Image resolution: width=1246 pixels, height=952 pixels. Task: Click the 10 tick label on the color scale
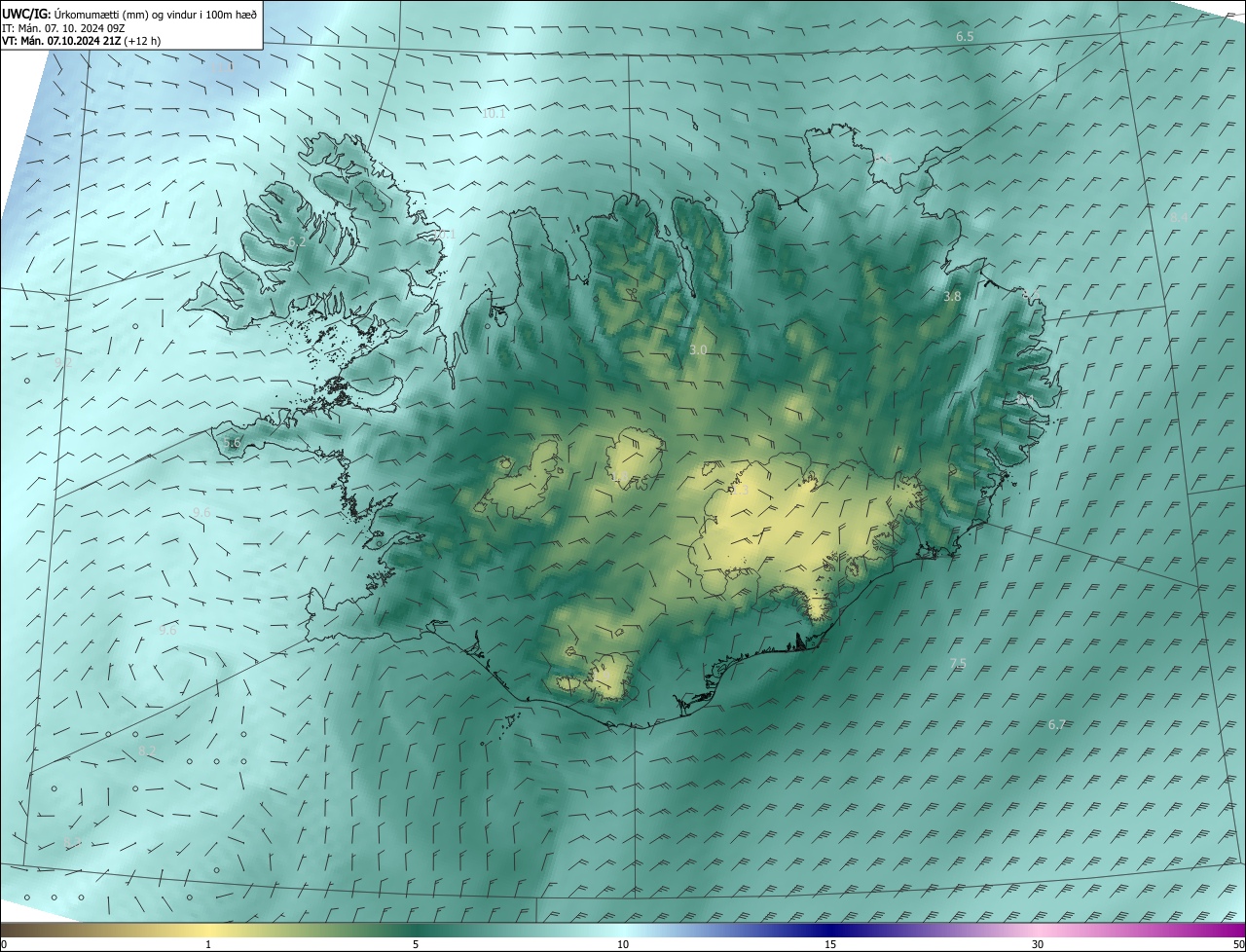pos(623,944)
